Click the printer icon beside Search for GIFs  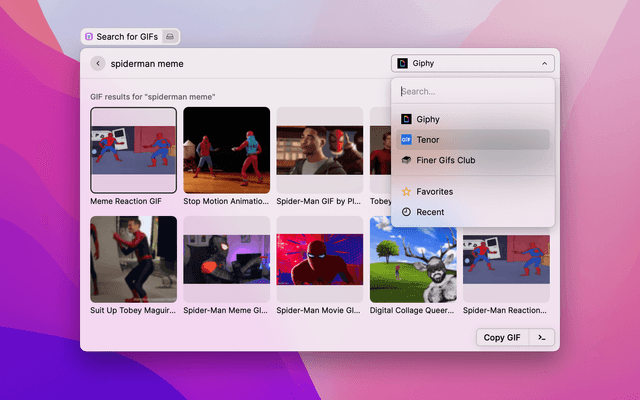pos(169,37)
